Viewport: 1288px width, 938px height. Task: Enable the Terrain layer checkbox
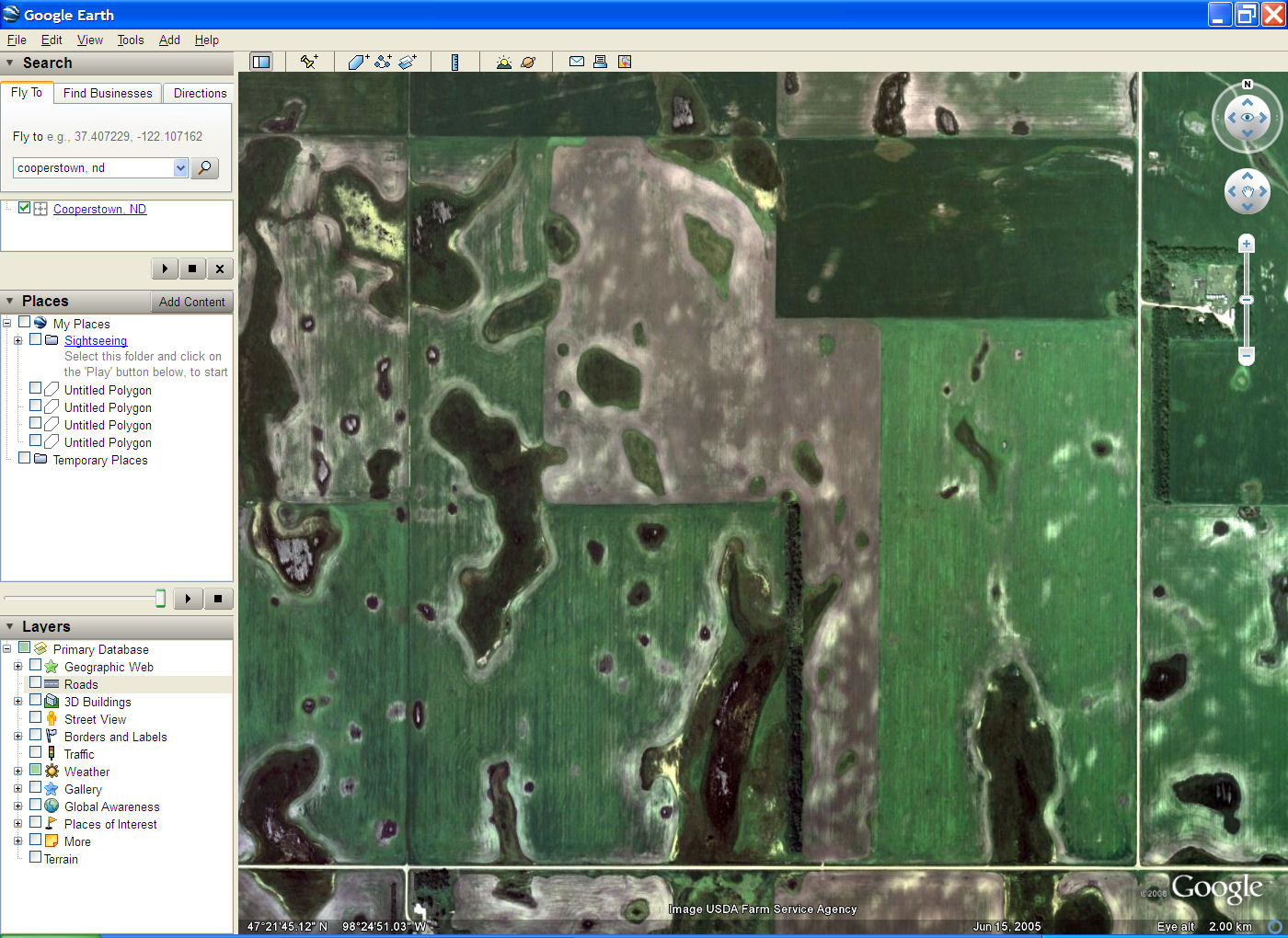(35, 858)
